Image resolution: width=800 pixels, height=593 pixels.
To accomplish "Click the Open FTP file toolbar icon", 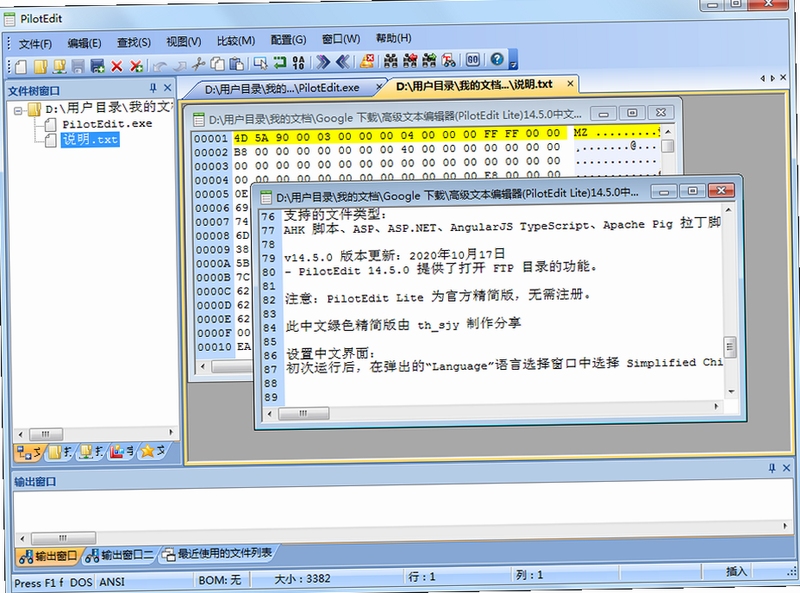I will (x=60, y=66).
